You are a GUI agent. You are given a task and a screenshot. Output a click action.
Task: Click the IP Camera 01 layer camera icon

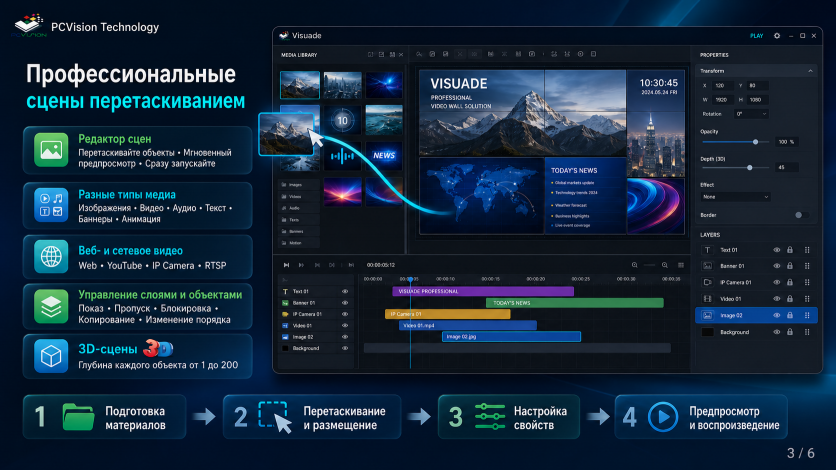point(708,282)
